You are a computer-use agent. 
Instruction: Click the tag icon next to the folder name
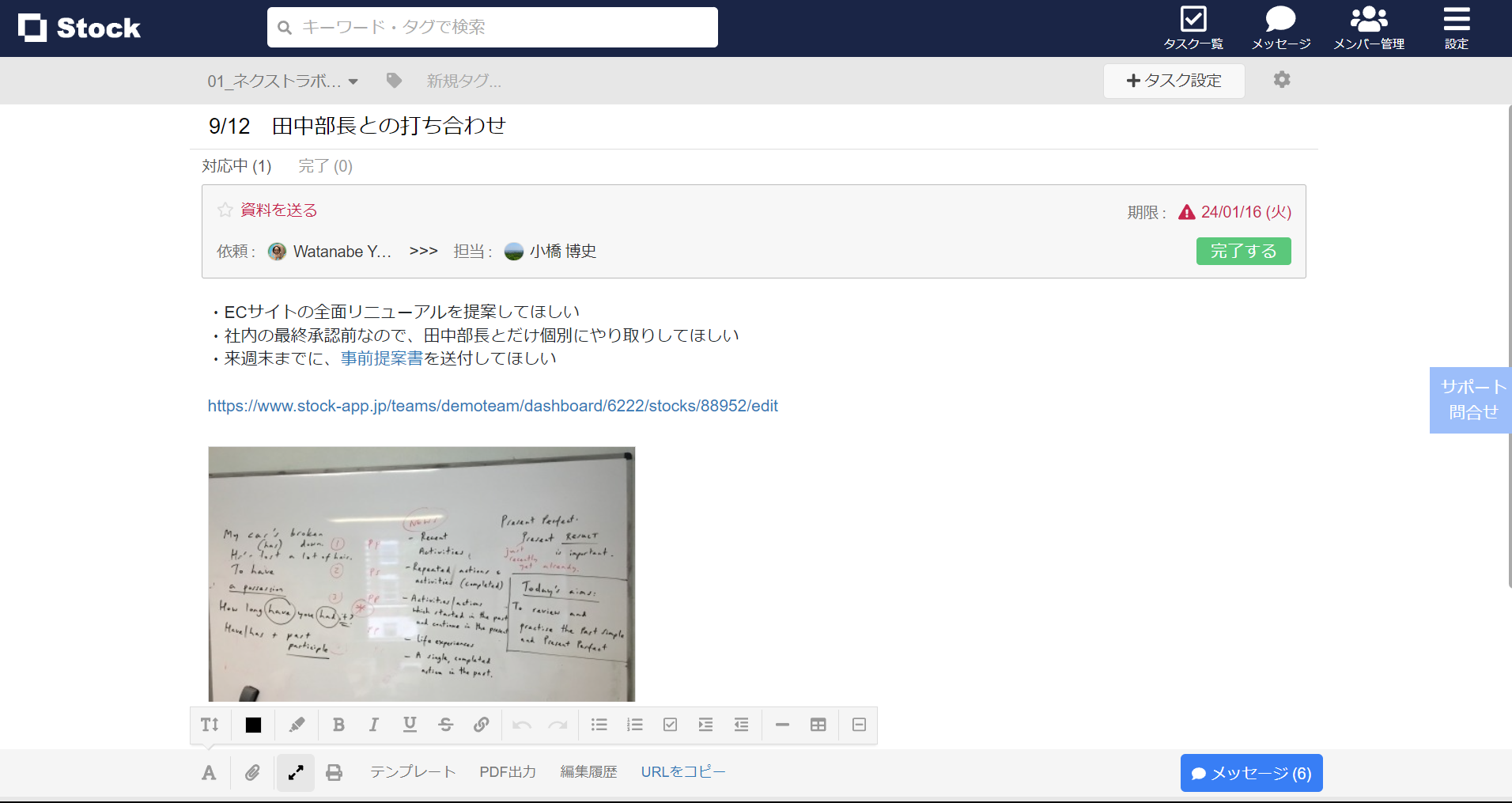393,80
